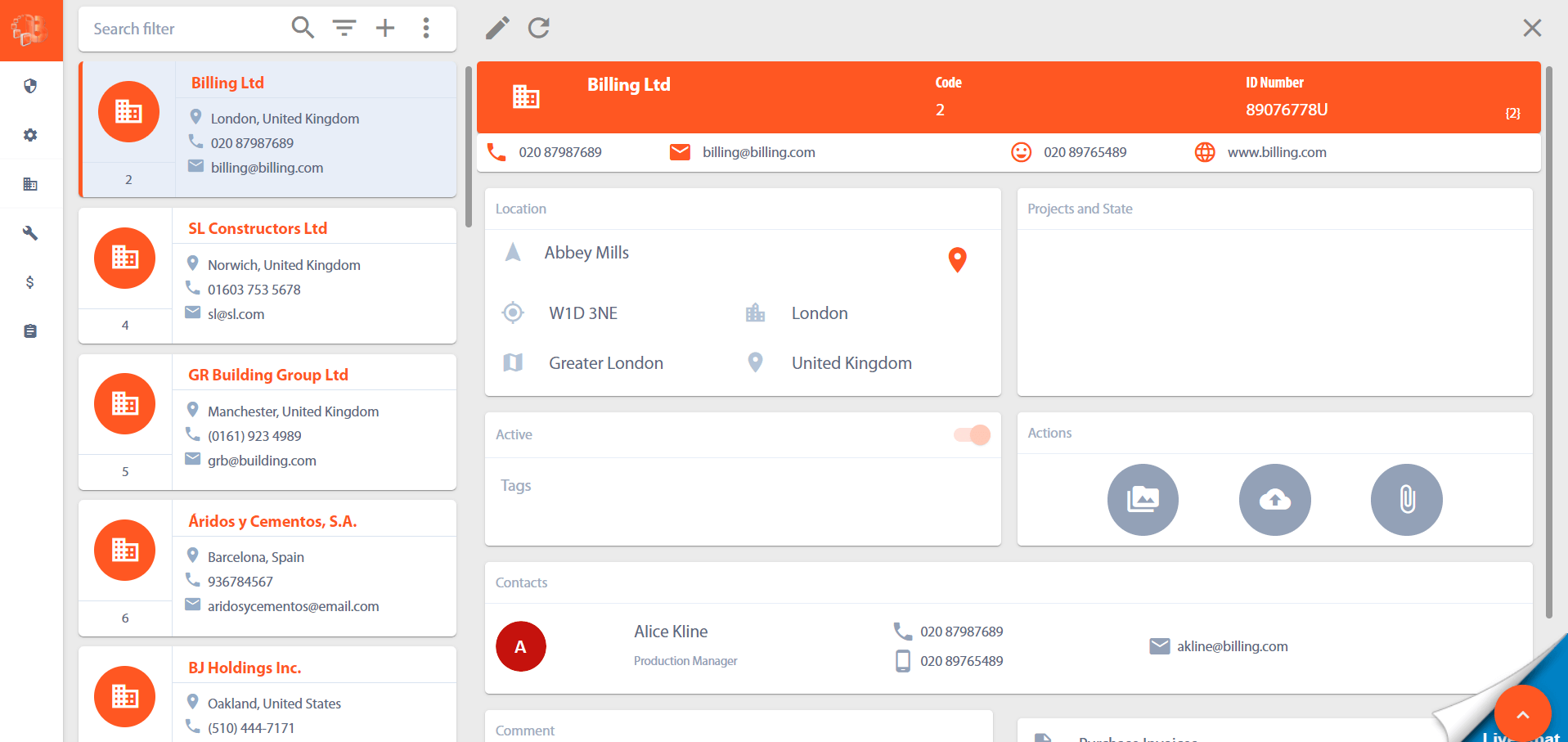Click the scroll-to-top chevron button
1568x742 pixels.
[1522, 714]
